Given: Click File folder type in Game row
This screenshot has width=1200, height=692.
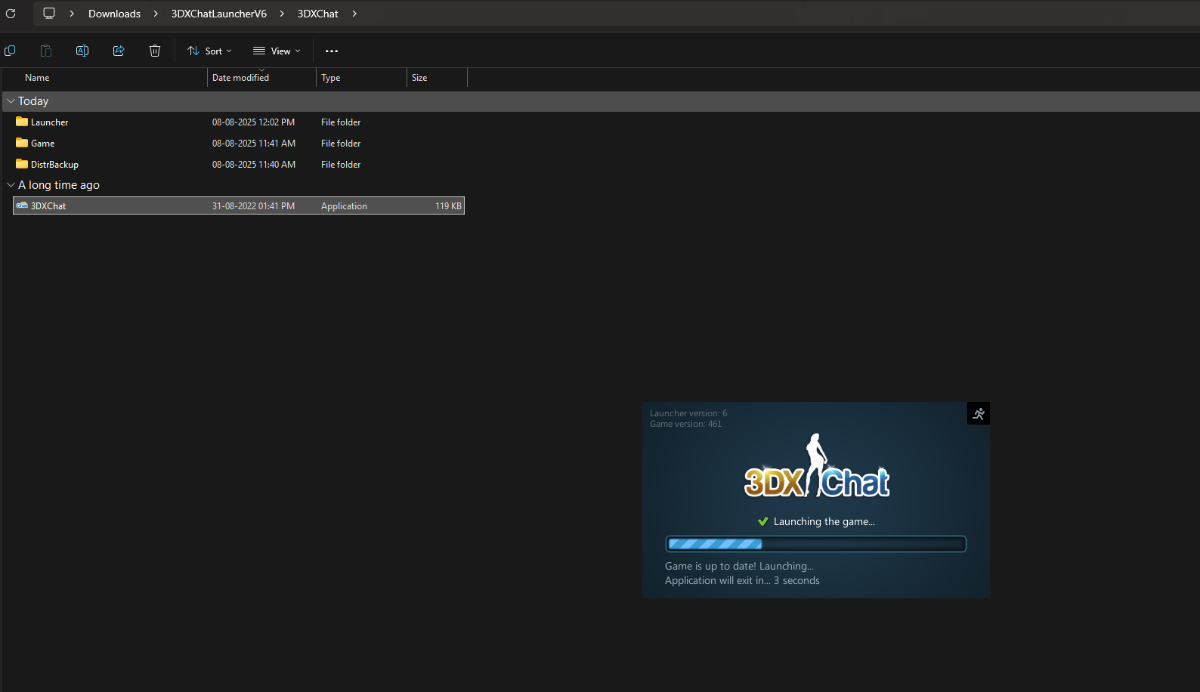Looking at the screenshot, I should pos(341,143).
